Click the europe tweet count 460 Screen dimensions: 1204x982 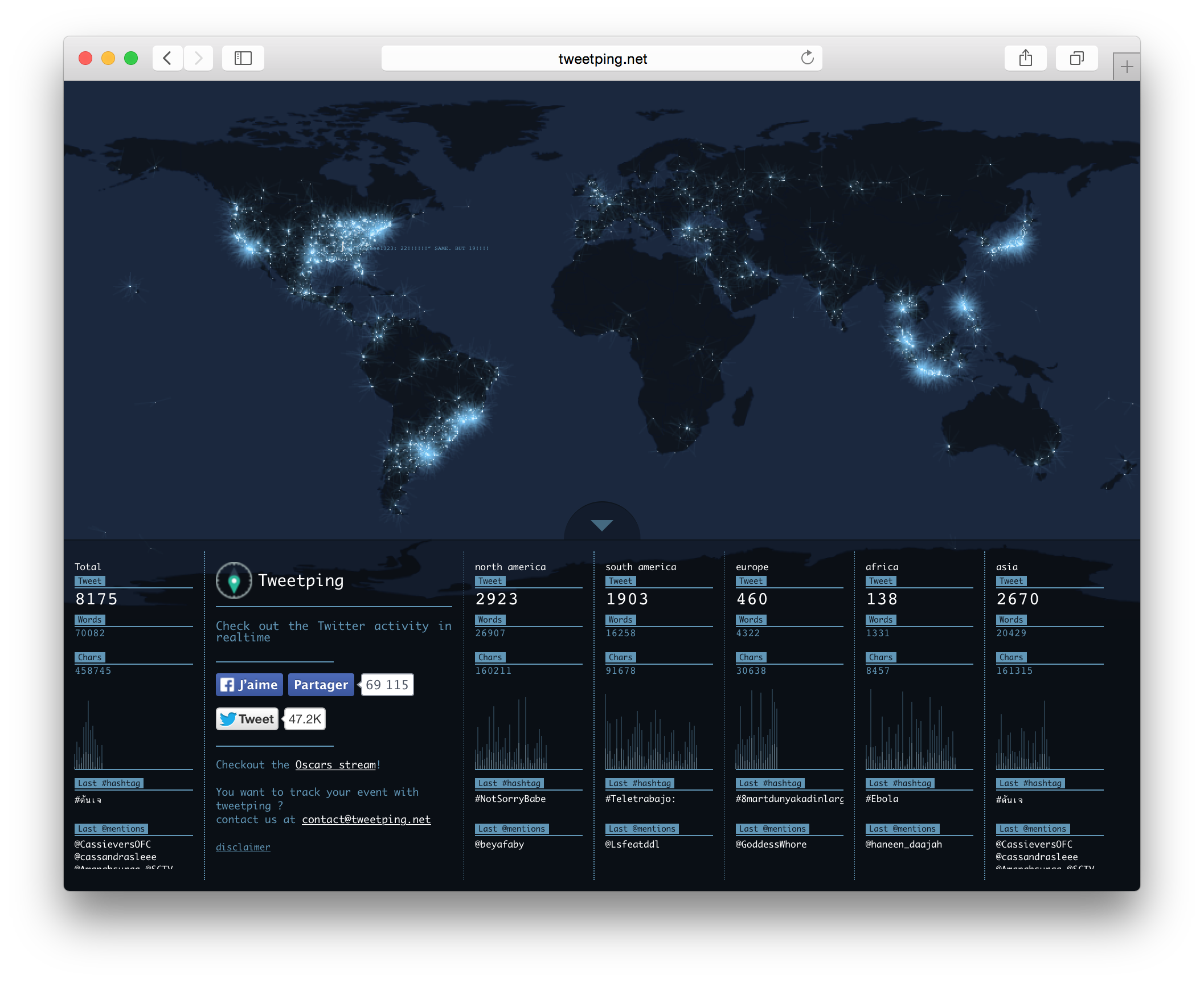[752, 599]
